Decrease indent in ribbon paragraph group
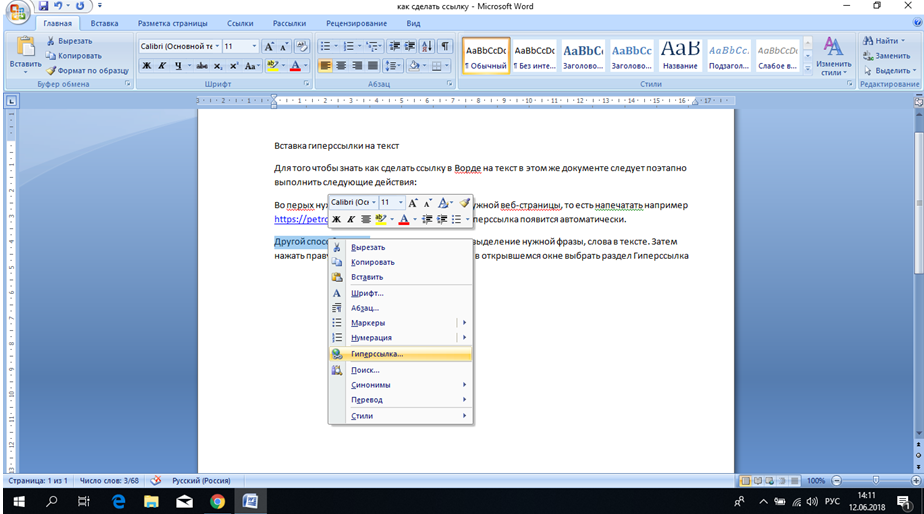The width and height of the screenshot is (924, 514). [395, 46]
